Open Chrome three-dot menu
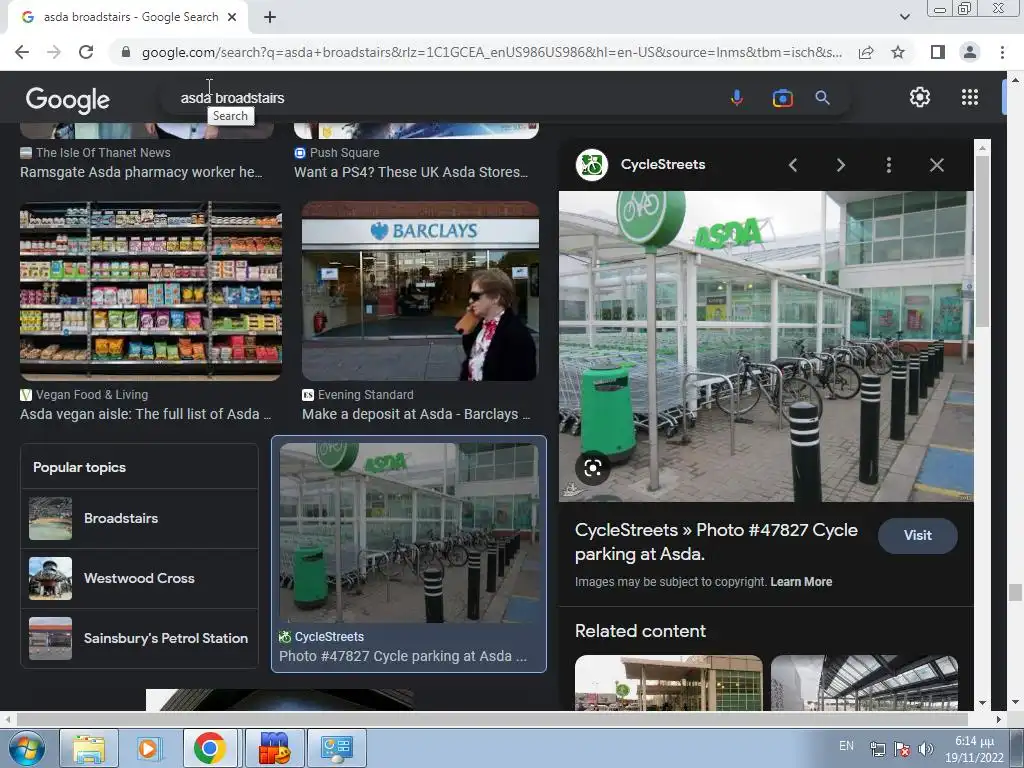 point(1002,52)
